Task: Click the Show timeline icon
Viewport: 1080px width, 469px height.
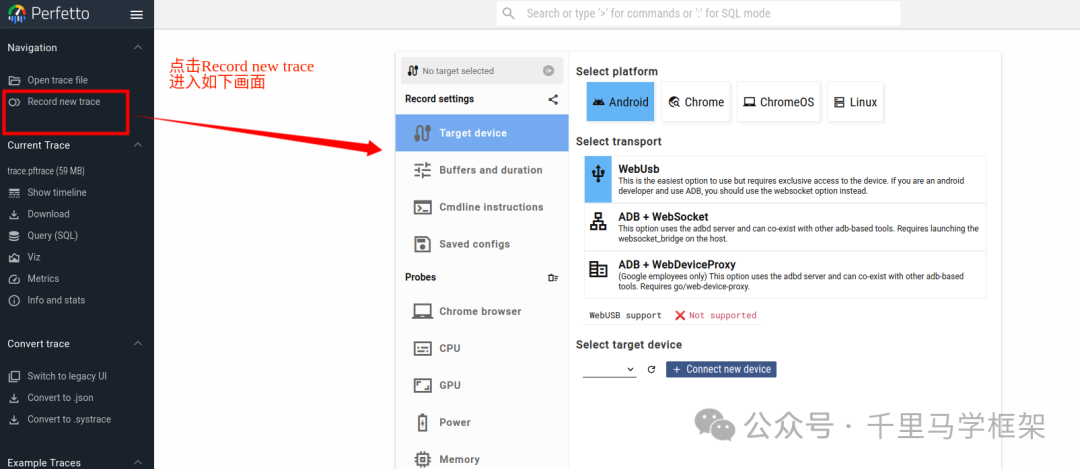Action: [x=14, y=193]
